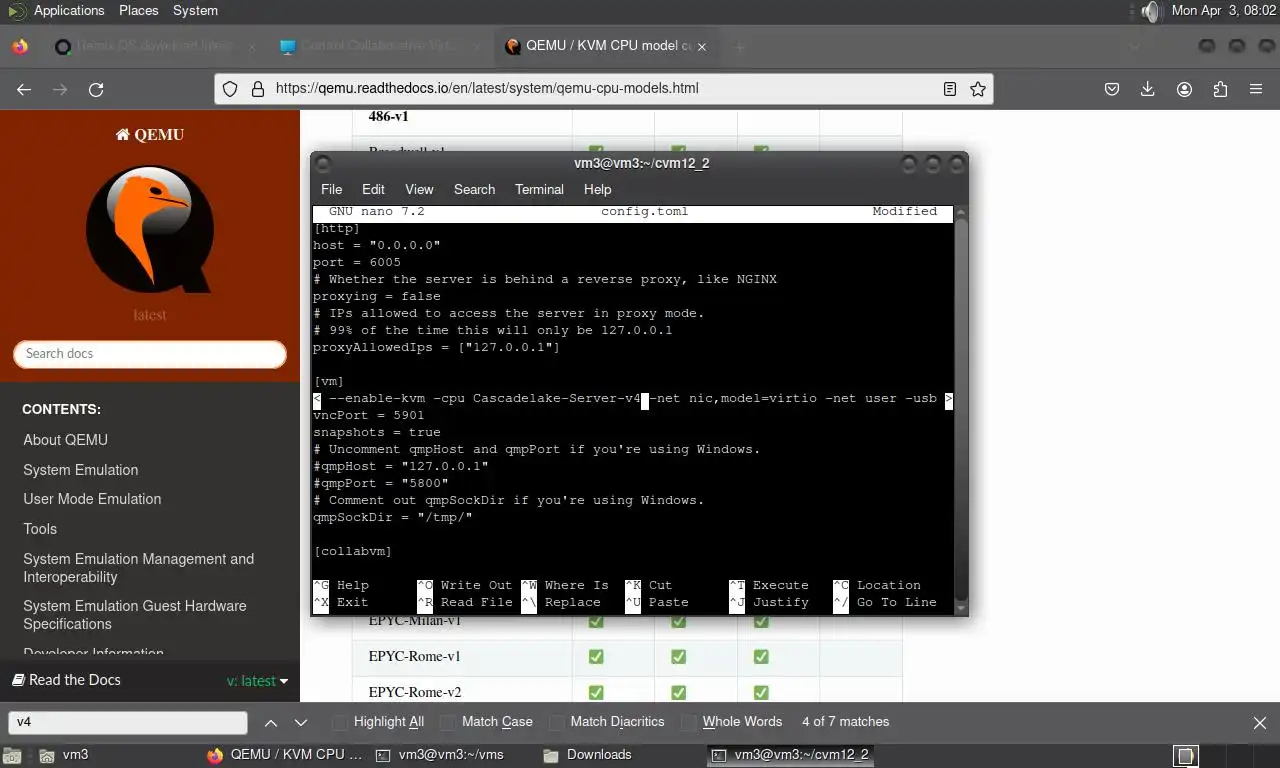Click the vncPort = 5901 line in nano

click(369, 415)
